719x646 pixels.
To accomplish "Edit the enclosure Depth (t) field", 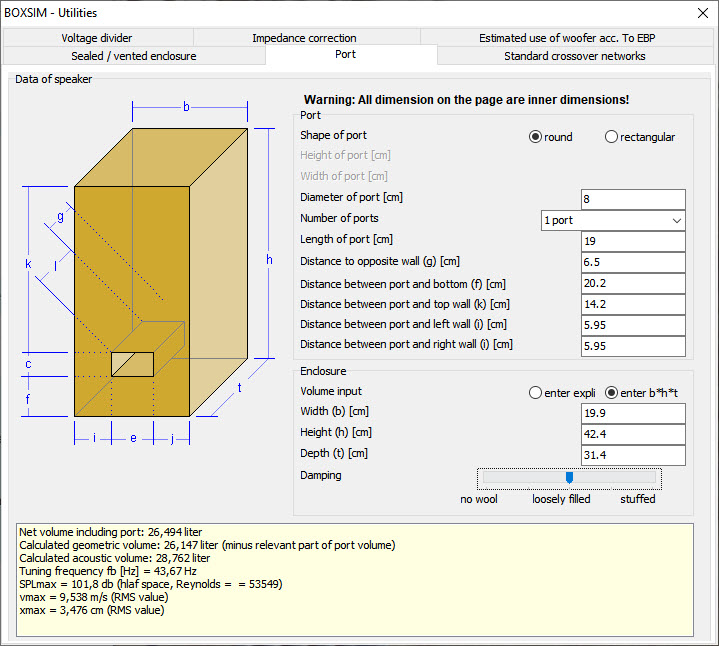I will [633, 455].
